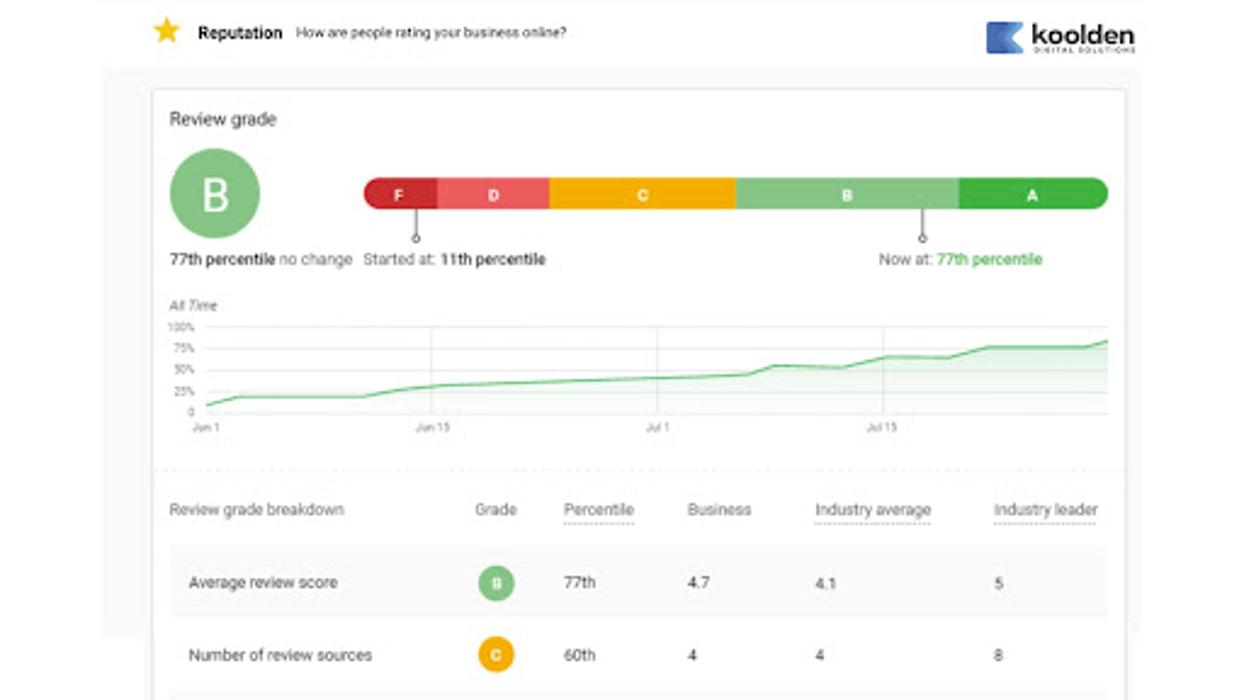
Task: Click the Jul 1 point on trend chart
Action: pyautogui.click(x=657, y=378)
